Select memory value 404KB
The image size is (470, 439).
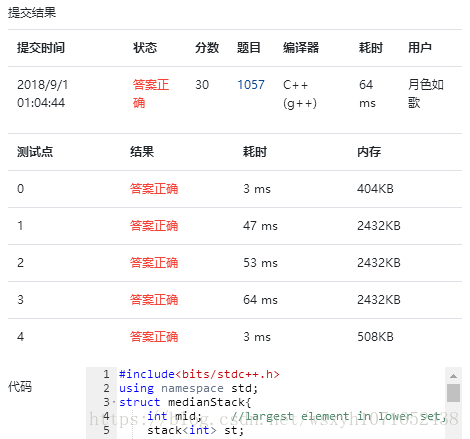pos(375,189)
